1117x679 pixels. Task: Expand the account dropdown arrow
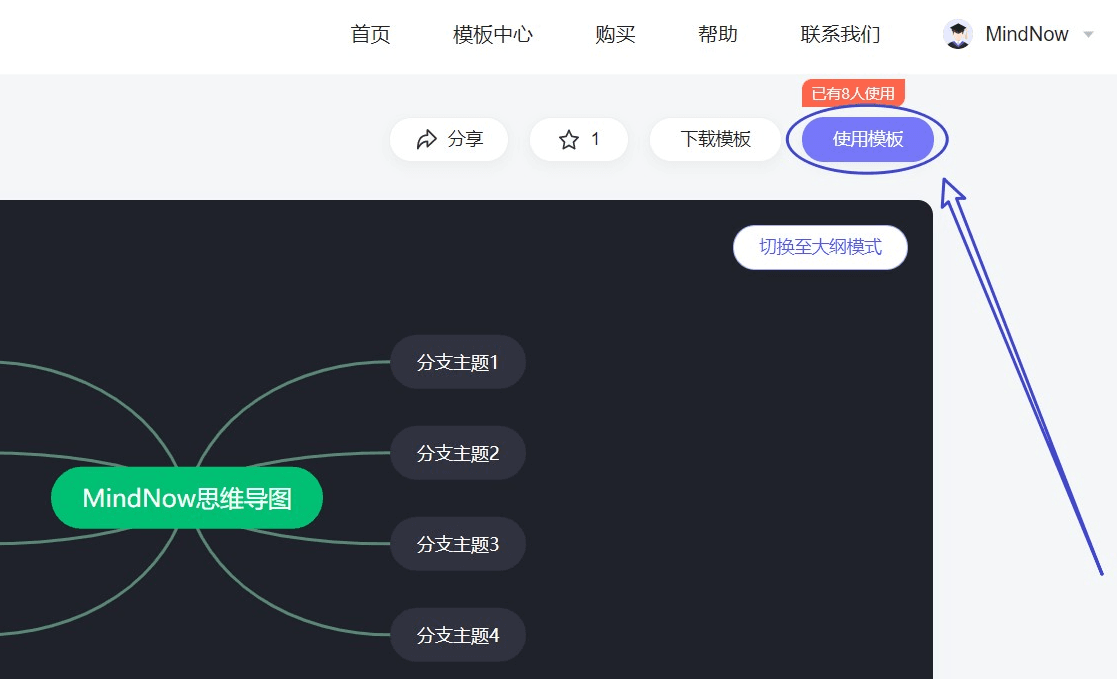(1088, 34)
